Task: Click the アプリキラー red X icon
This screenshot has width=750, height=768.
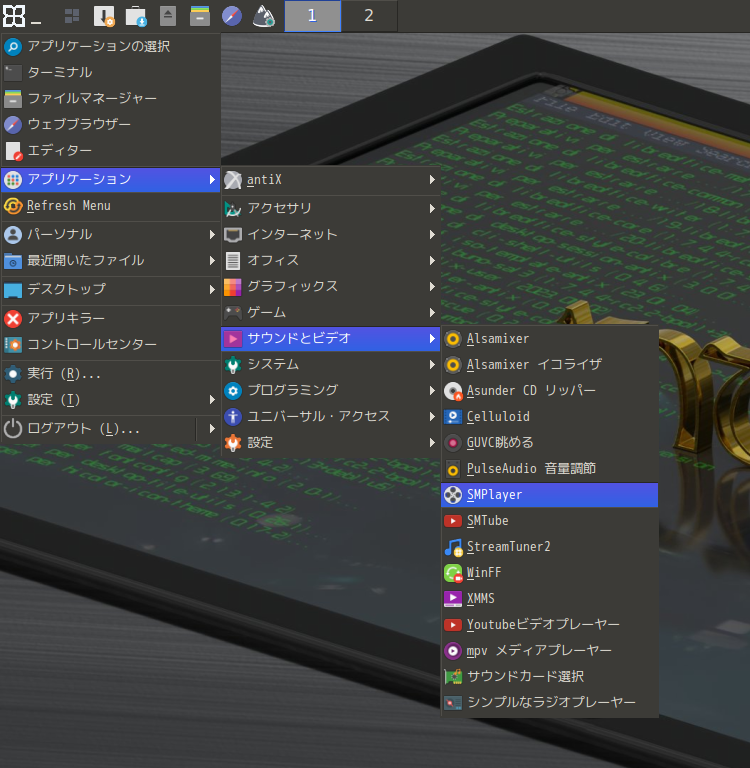Action: [x=13, y=319]
